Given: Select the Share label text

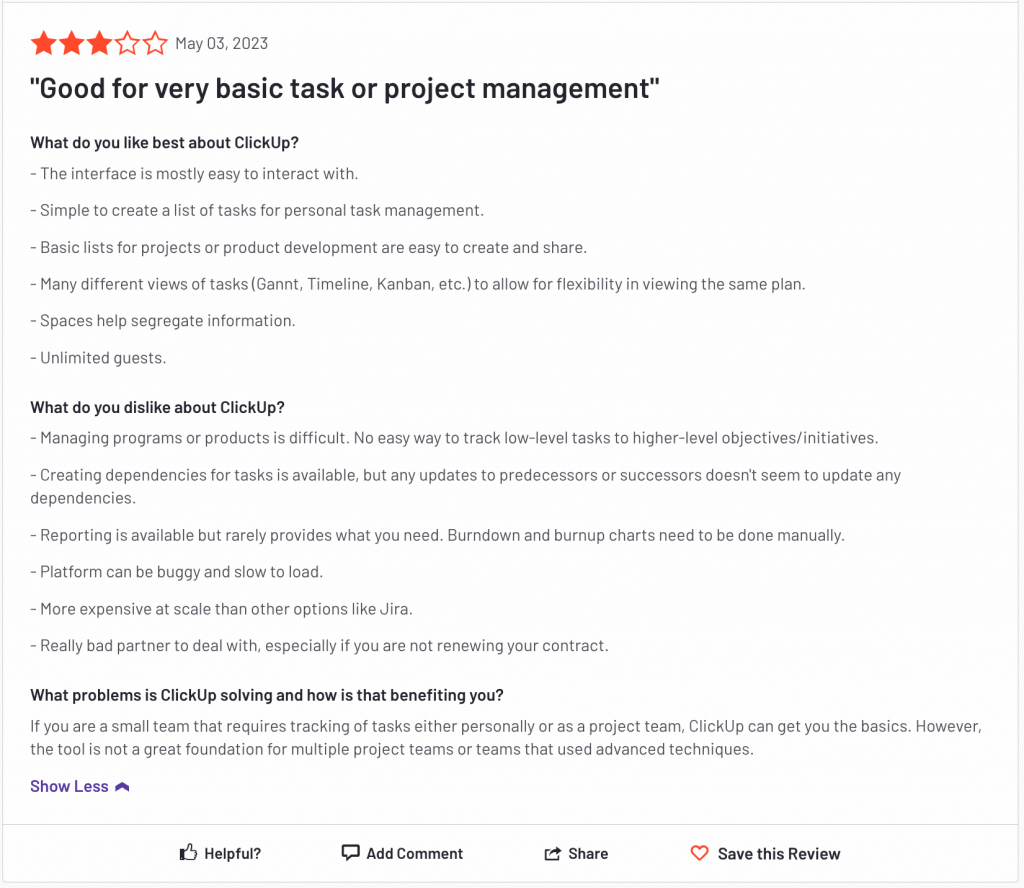Looking at the screenshot, I should click(x=588, y=853).
